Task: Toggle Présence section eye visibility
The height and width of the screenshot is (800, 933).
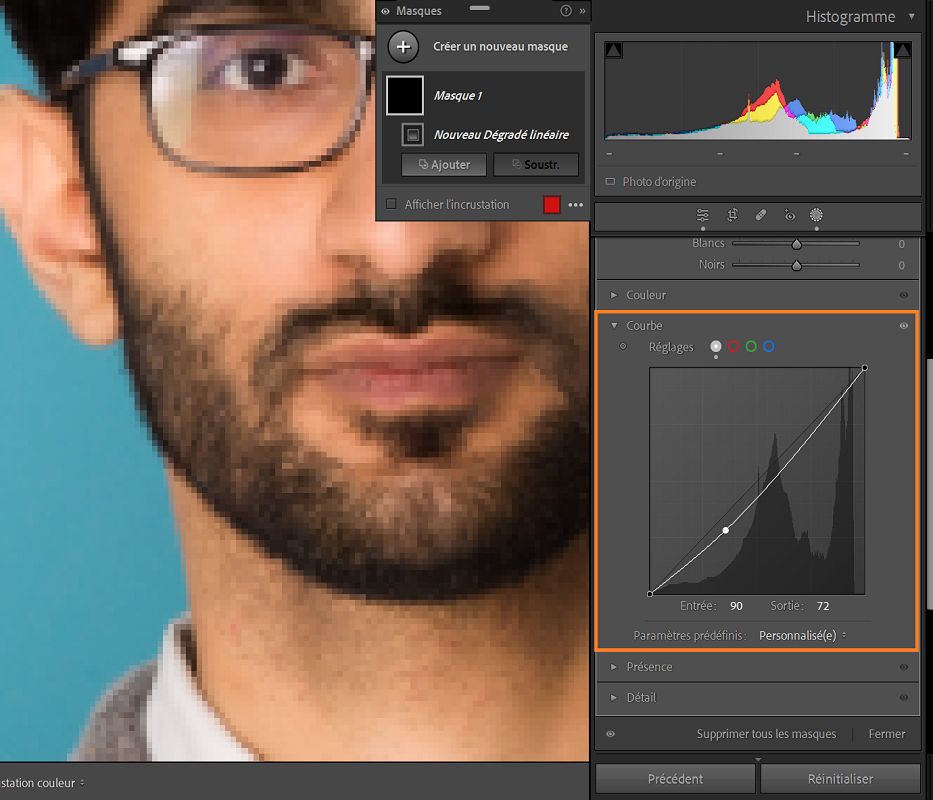Action: tap(903, 667)
